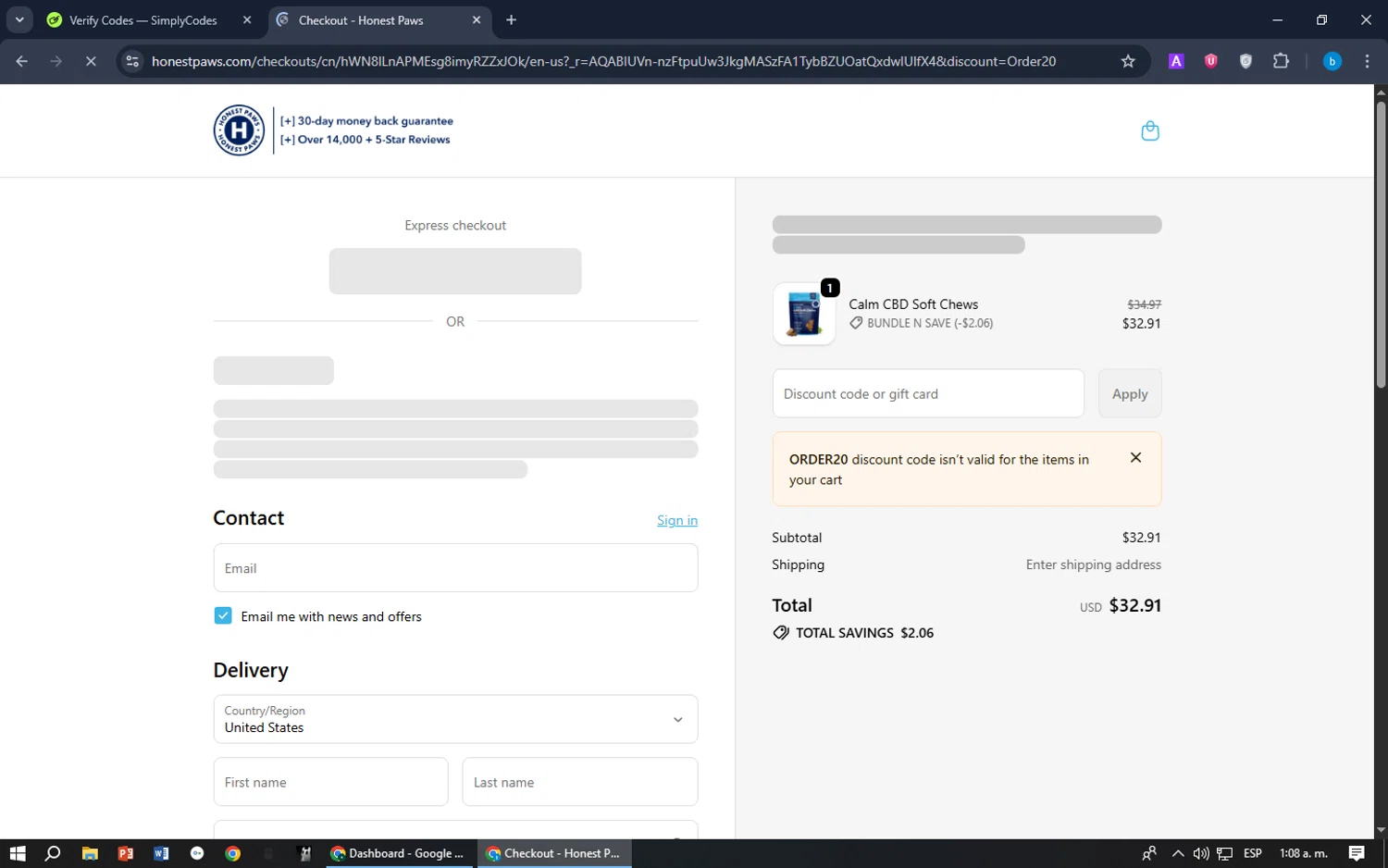This screenshot has width=1388, height=868.
Task: Focus the Discount code or gift card field
Action: point(928,393)
